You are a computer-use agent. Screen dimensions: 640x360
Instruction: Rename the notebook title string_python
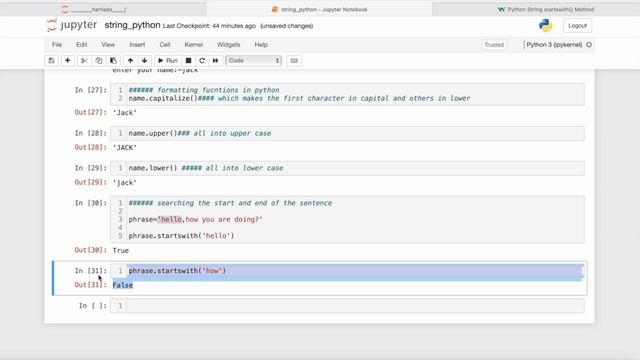[132, 25]
